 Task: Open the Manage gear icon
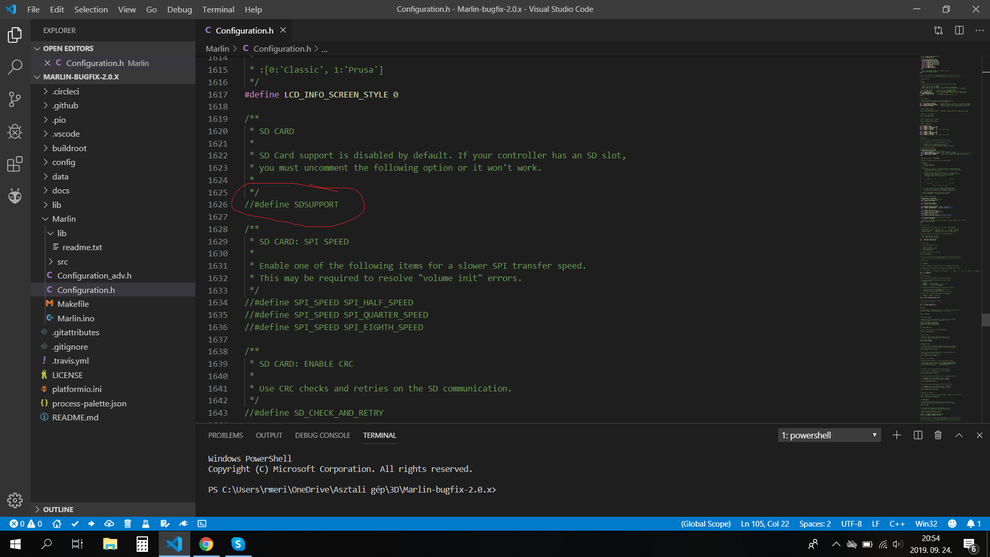coord(15,500)
